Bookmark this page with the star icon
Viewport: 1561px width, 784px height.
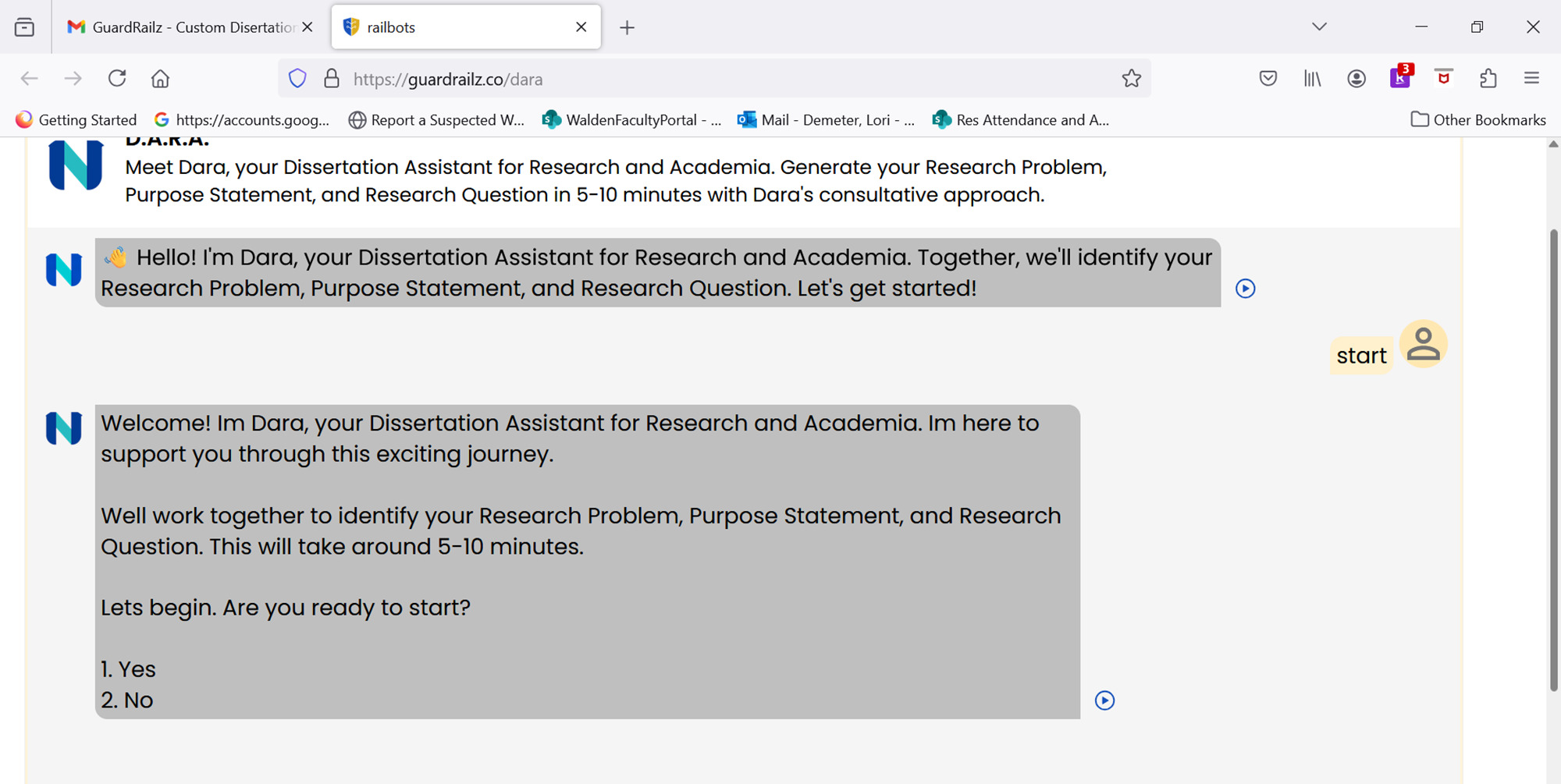(x=1131, y=78)
